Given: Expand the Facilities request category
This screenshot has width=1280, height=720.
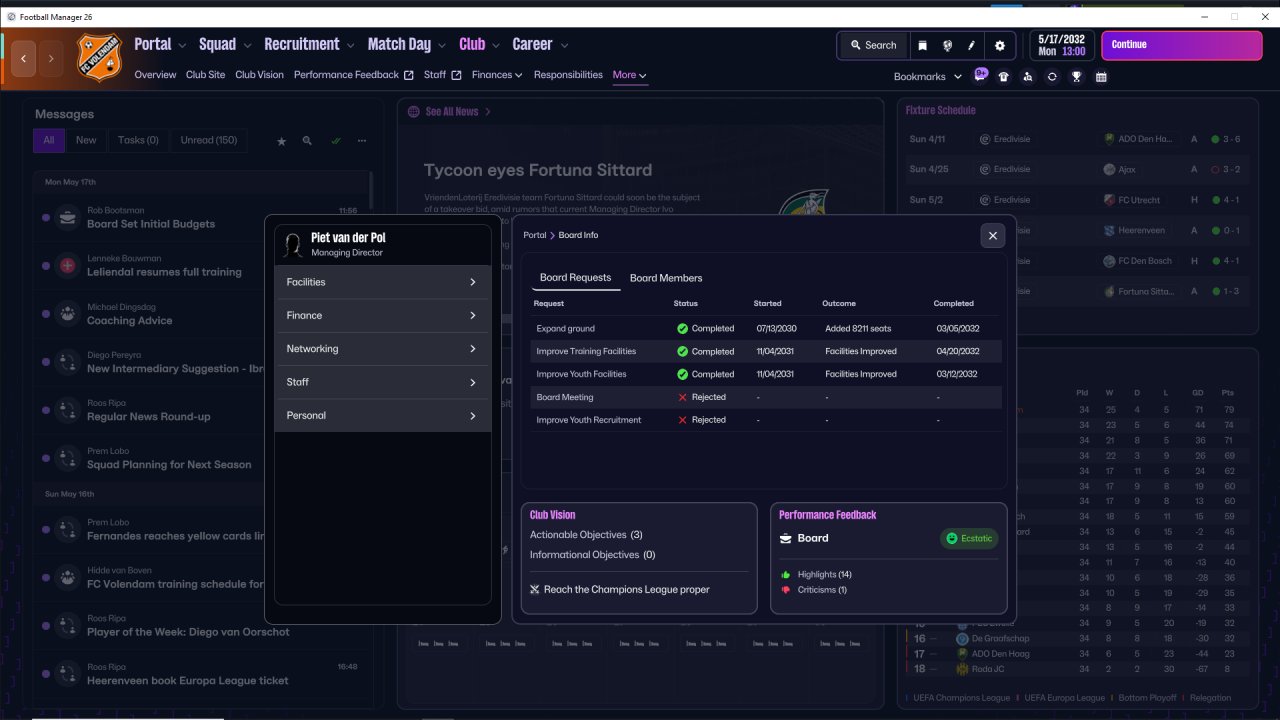Looking at the screenshot, I should (383, 282).
